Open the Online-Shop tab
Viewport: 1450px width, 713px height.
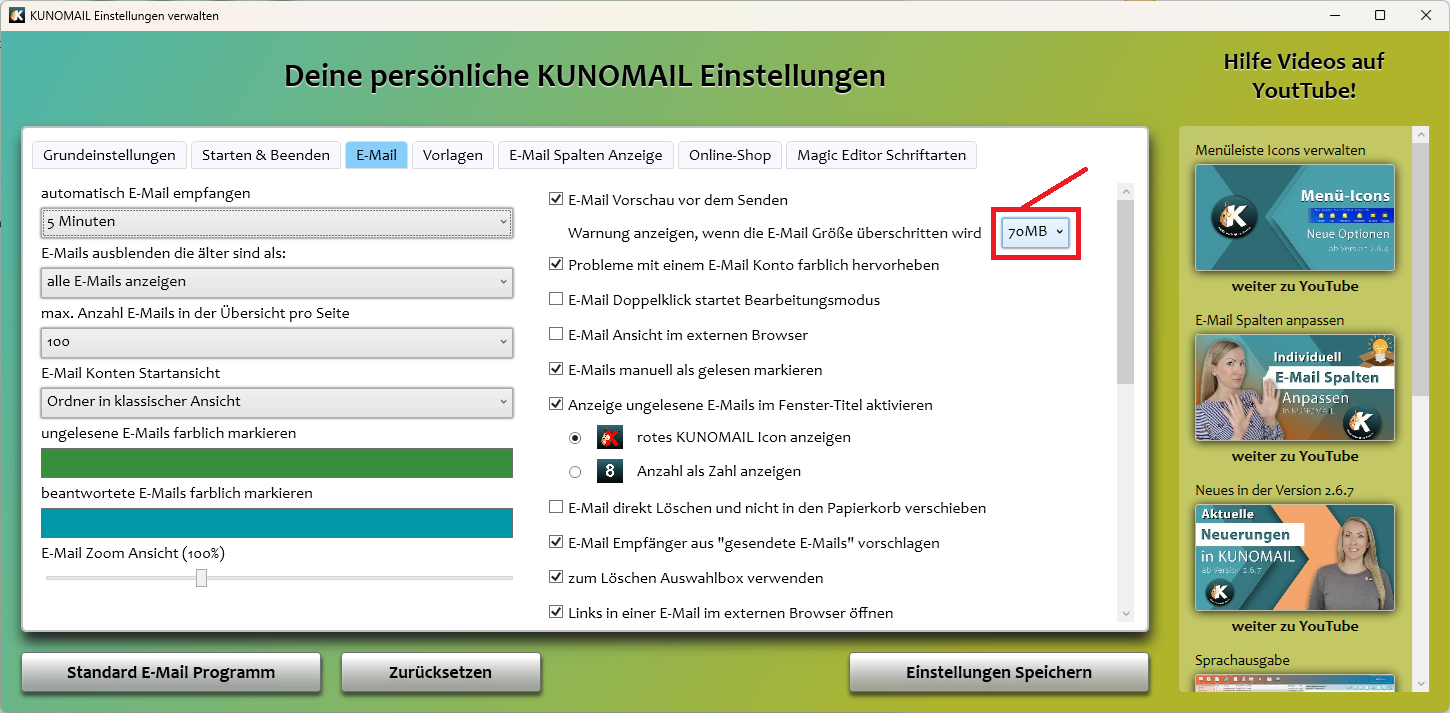[x=730, y=155]
